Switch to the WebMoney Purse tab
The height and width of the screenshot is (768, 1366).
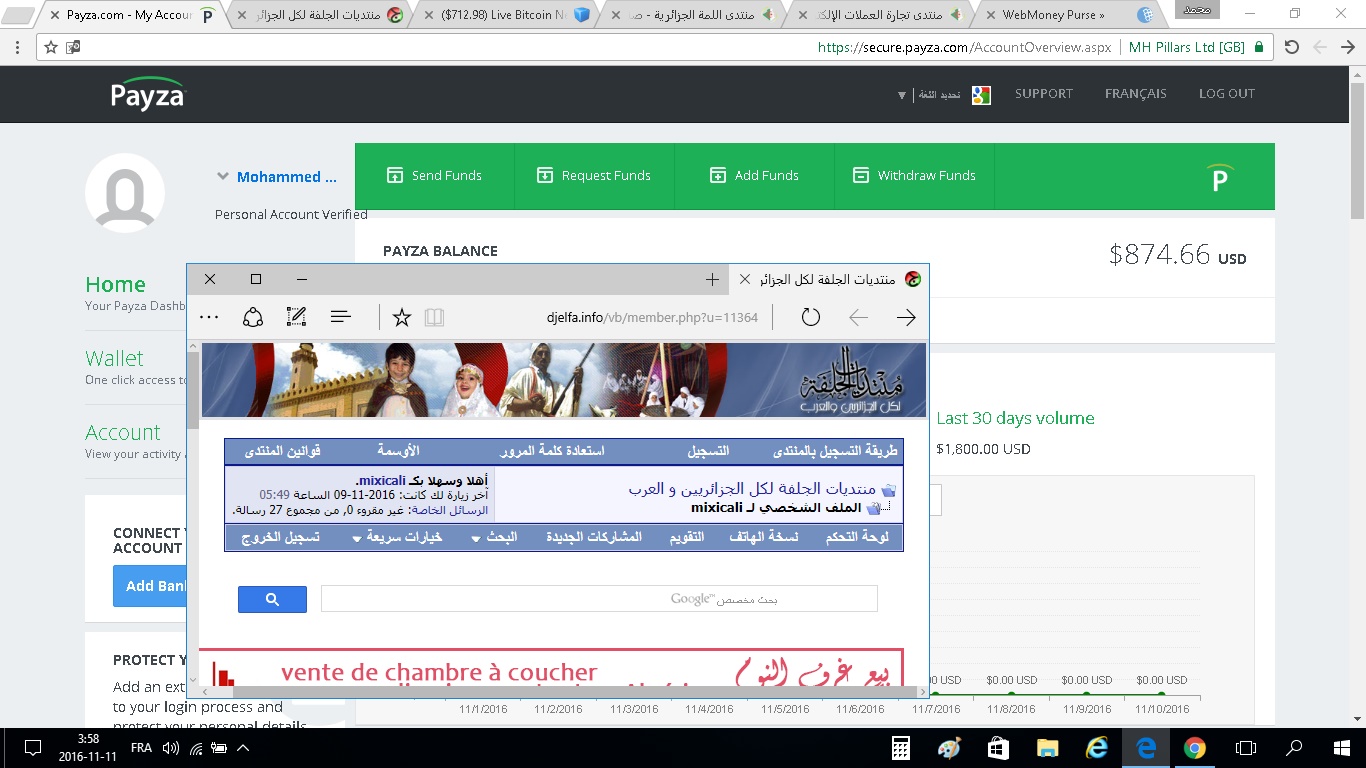[x=1053, y=15]
